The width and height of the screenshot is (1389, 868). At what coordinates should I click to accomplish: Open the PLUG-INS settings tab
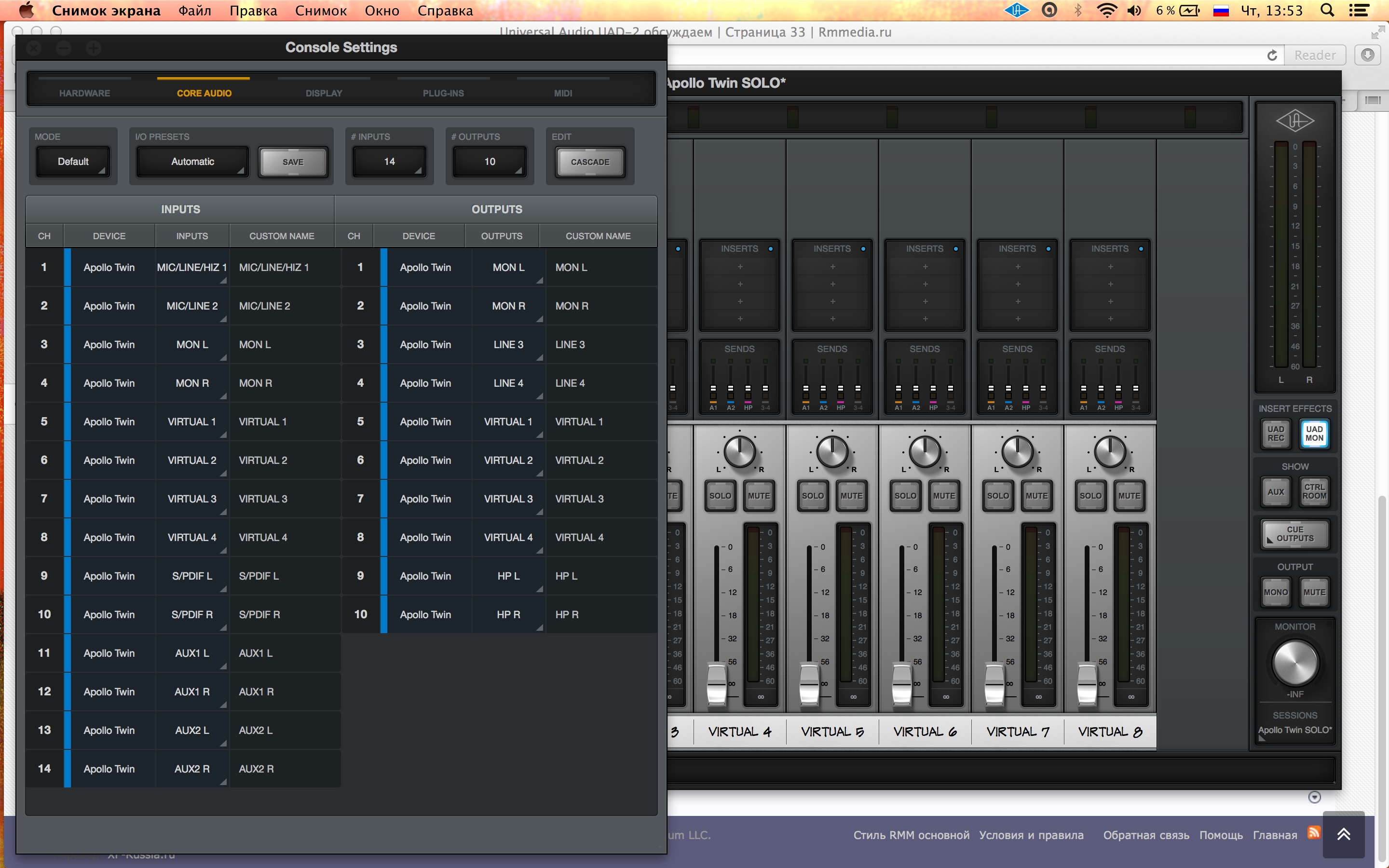pyautogui.click(x=443, y=93)
